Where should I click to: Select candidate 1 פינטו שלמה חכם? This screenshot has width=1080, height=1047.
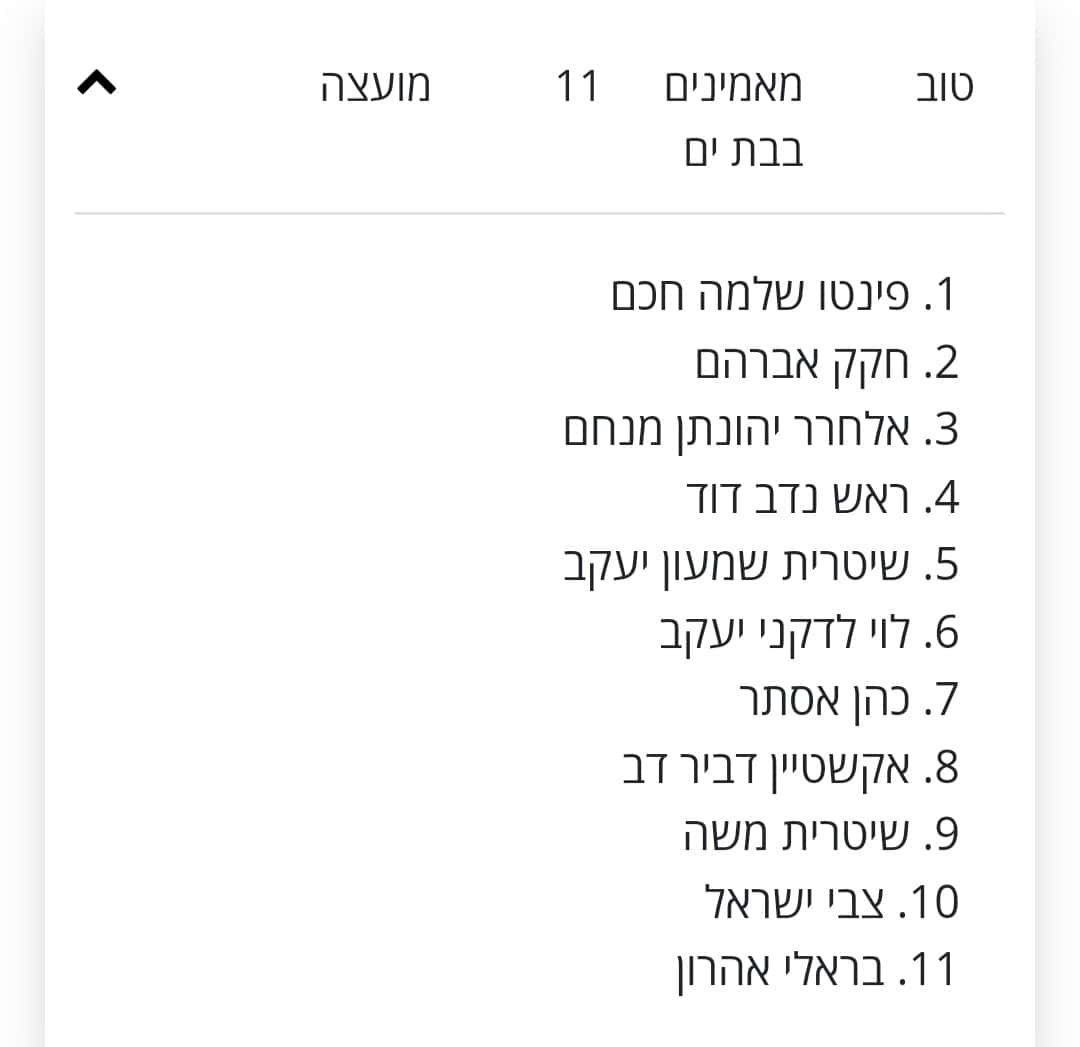(x=784, y=295)
